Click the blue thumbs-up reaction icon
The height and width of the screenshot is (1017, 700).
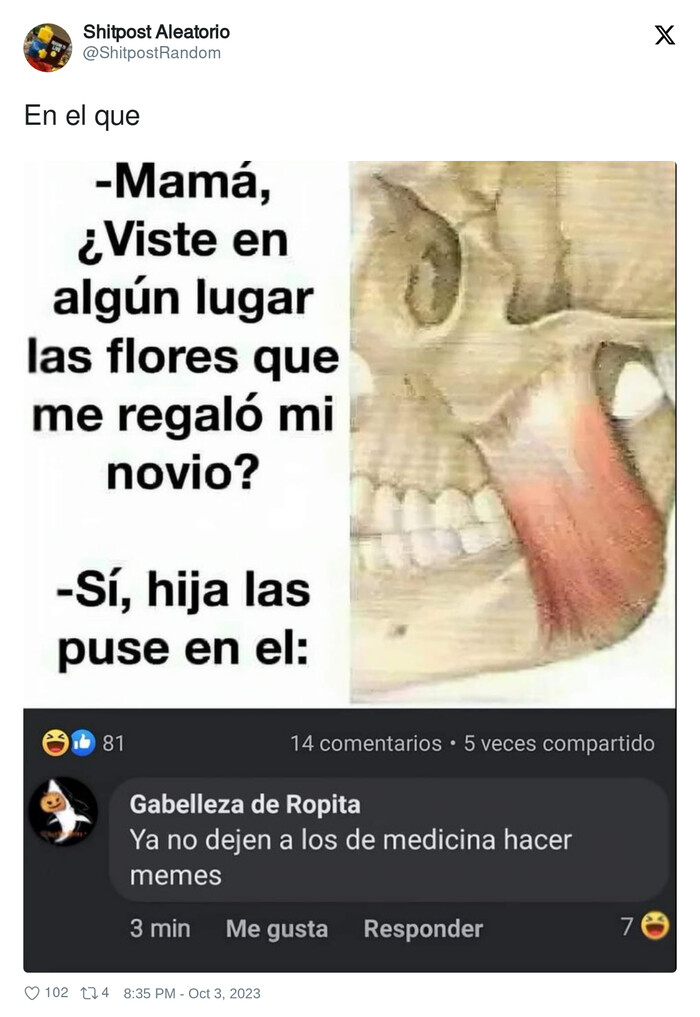(x=83, y=743)
